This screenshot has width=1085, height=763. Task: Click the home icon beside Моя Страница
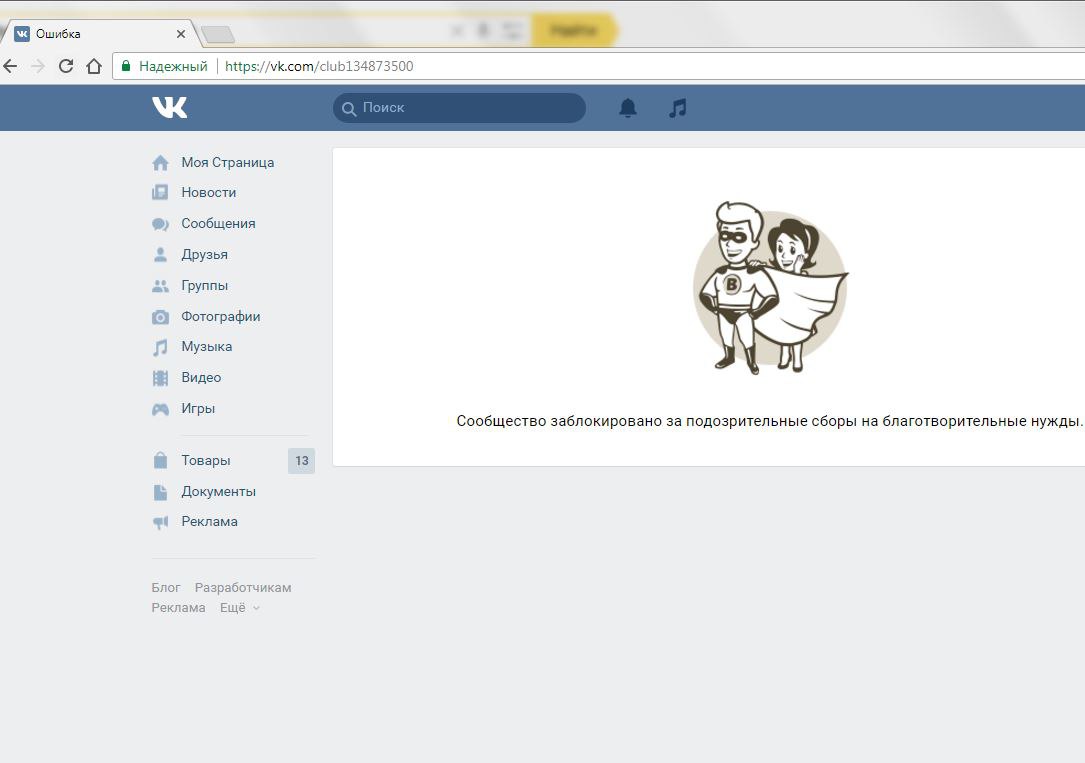(160, 163)
